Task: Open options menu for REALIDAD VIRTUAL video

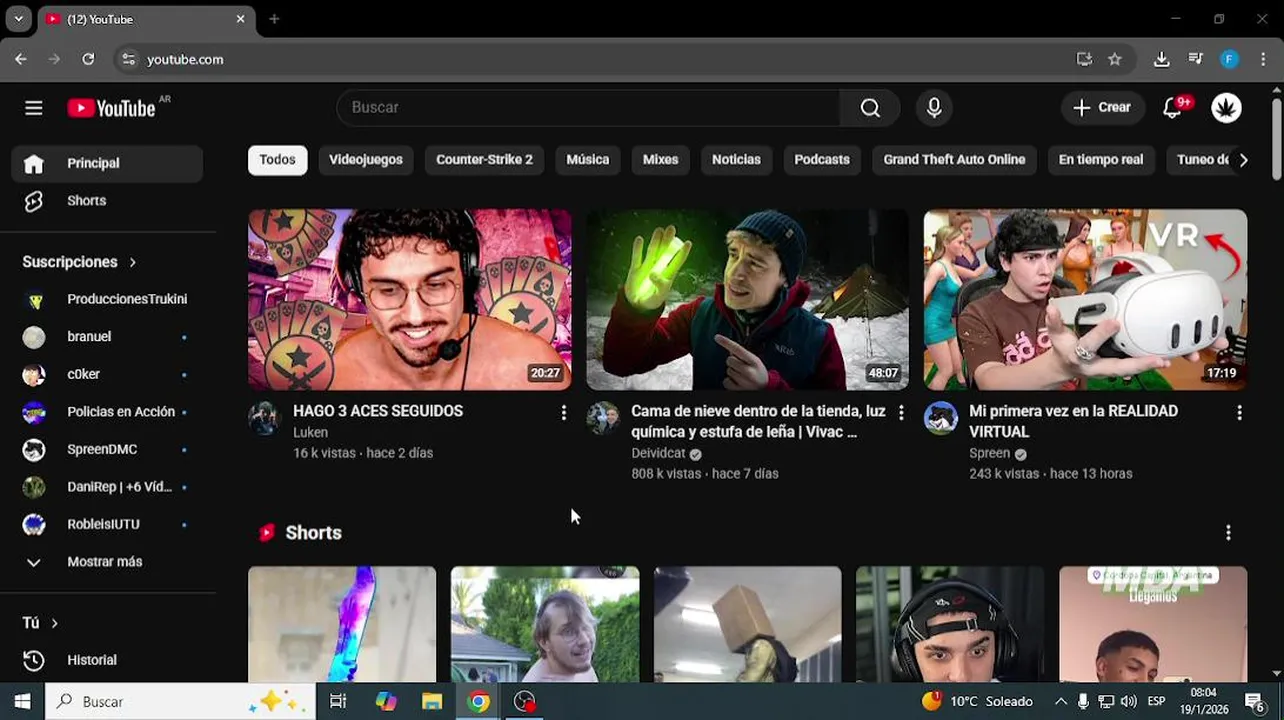Action: click(1239, 412)
